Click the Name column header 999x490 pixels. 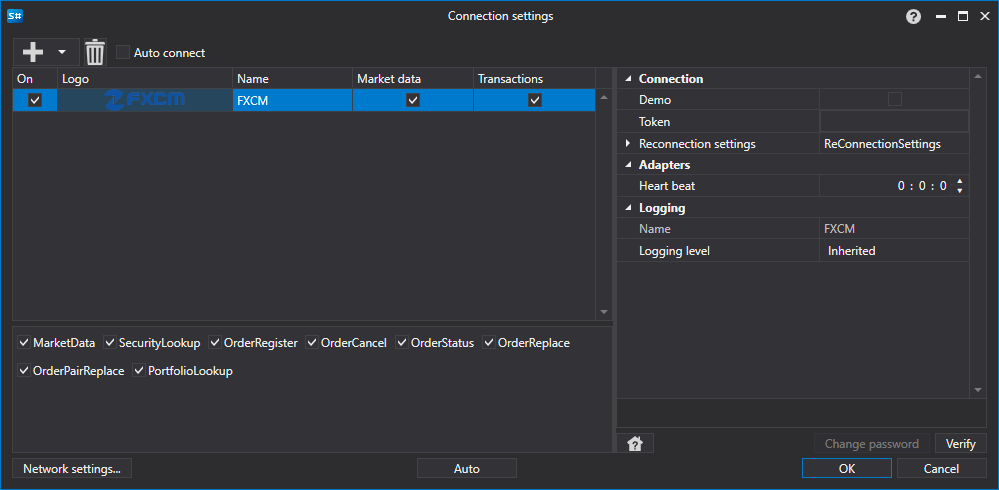(292, 79)
